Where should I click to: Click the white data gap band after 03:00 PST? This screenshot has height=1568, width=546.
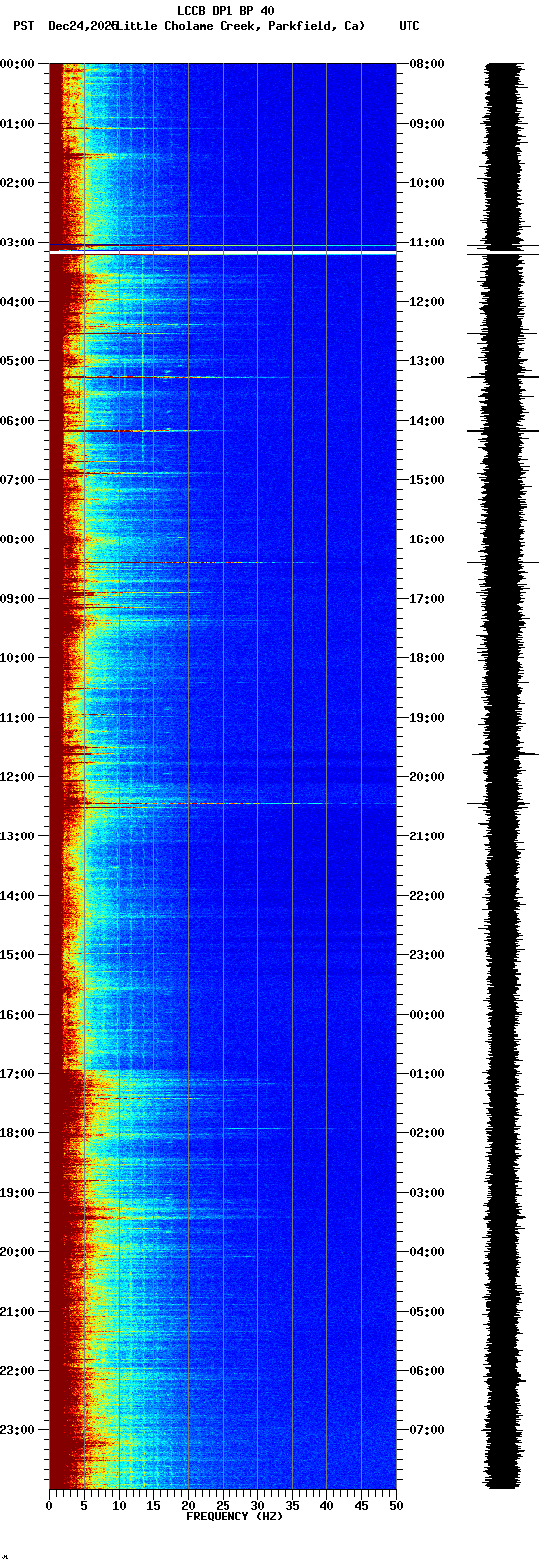[223, 252]
